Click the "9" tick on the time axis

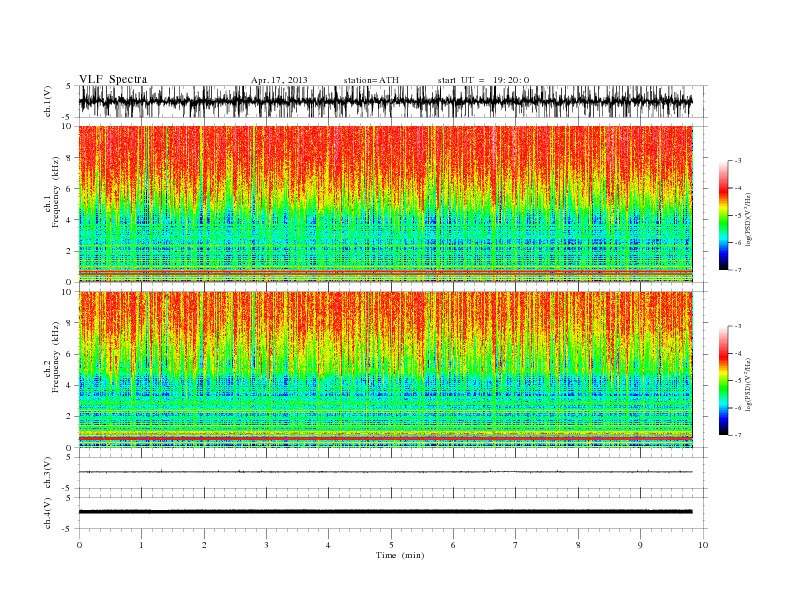tap(640, 545)
